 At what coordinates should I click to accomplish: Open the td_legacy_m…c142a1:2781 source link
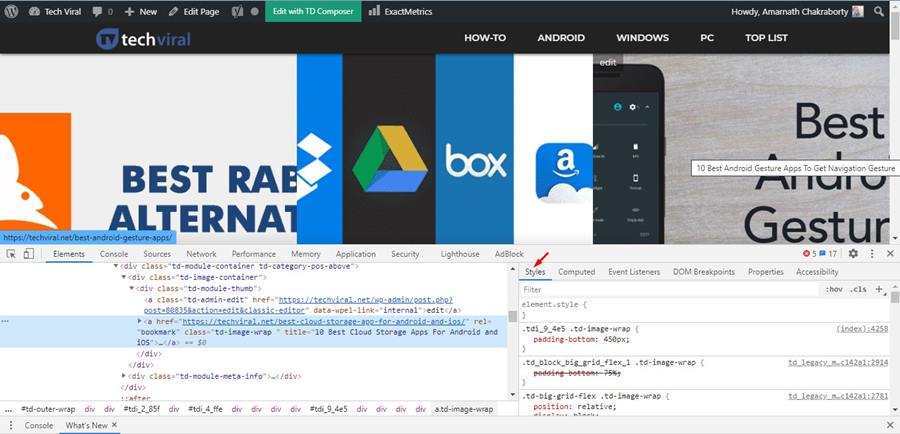tap(838, 396)
